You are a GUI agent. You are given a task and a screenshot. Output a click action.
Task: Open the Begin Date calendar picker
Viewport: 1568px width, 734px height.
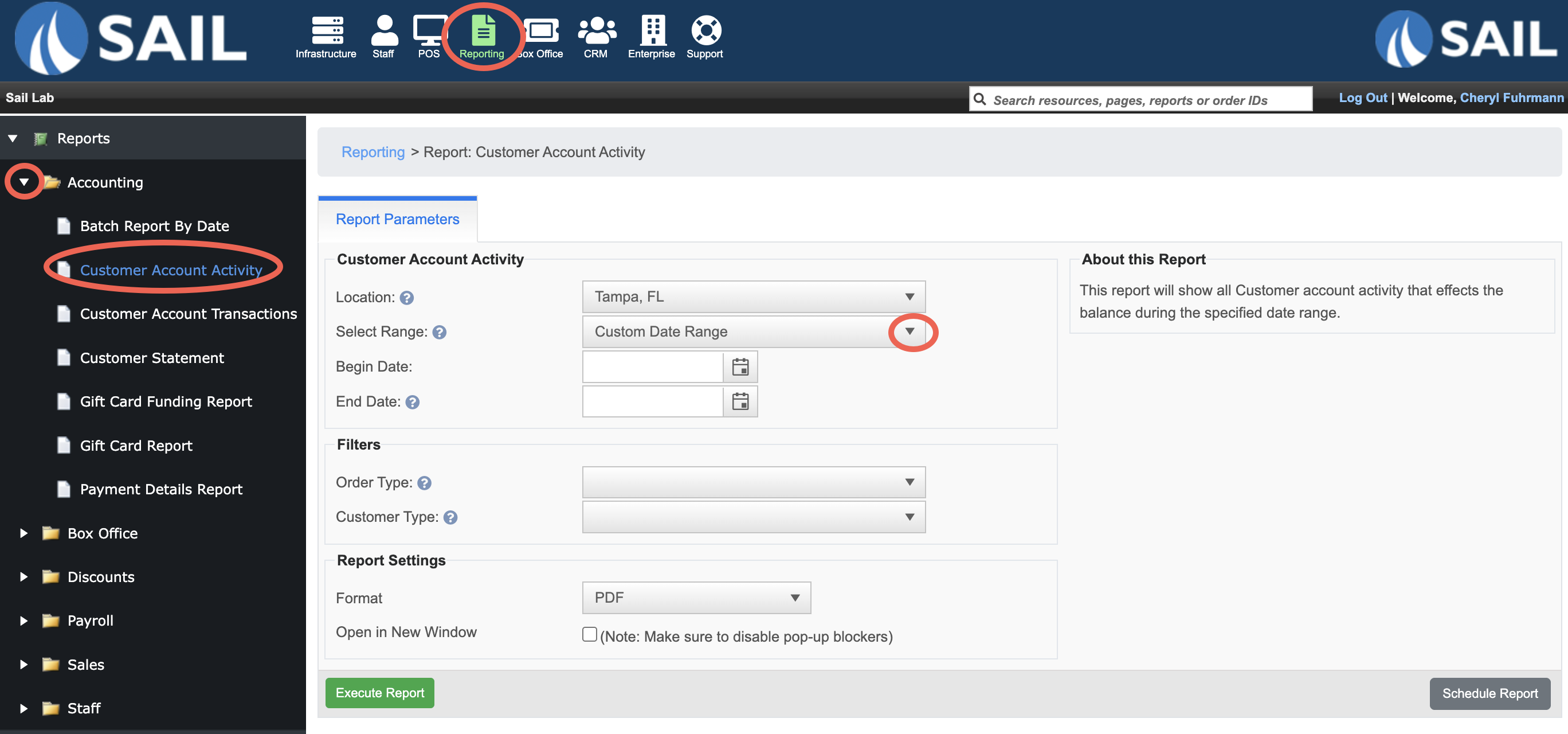click(x=739, y=366)
